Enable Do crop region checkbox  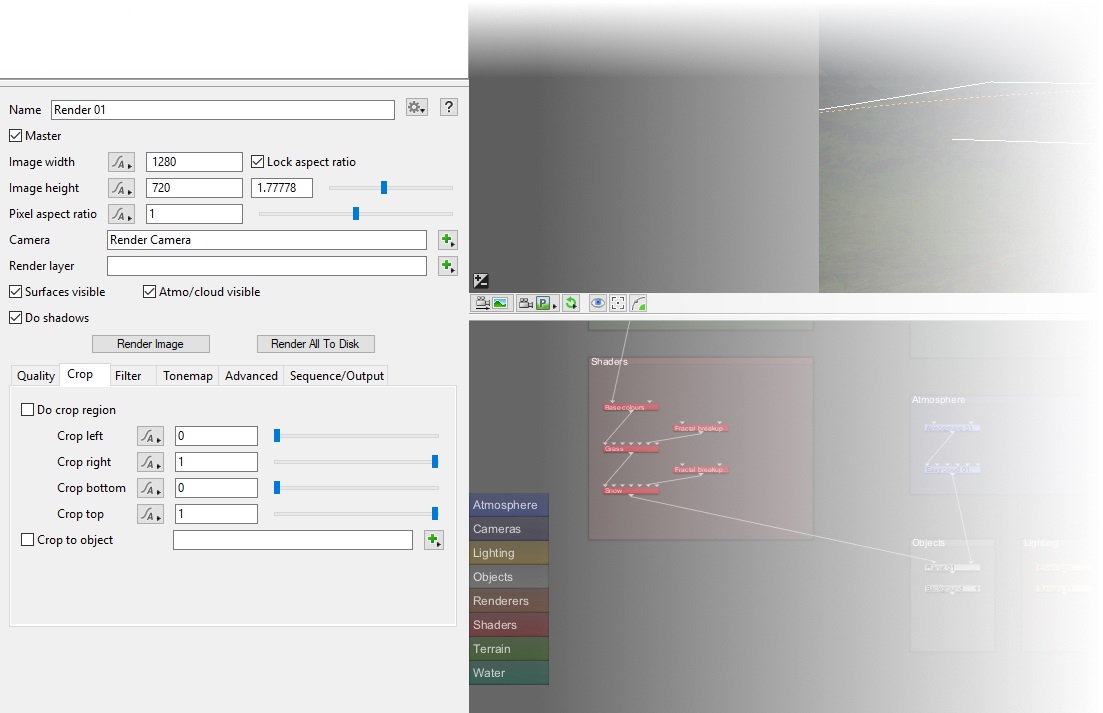(27, 410)
